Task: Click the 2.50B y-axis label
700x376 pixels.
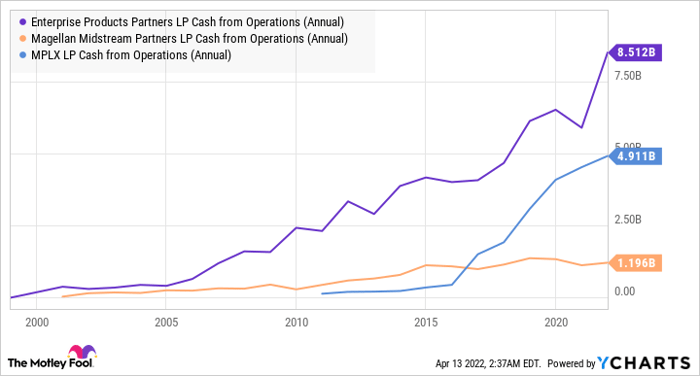Action: 628,220
